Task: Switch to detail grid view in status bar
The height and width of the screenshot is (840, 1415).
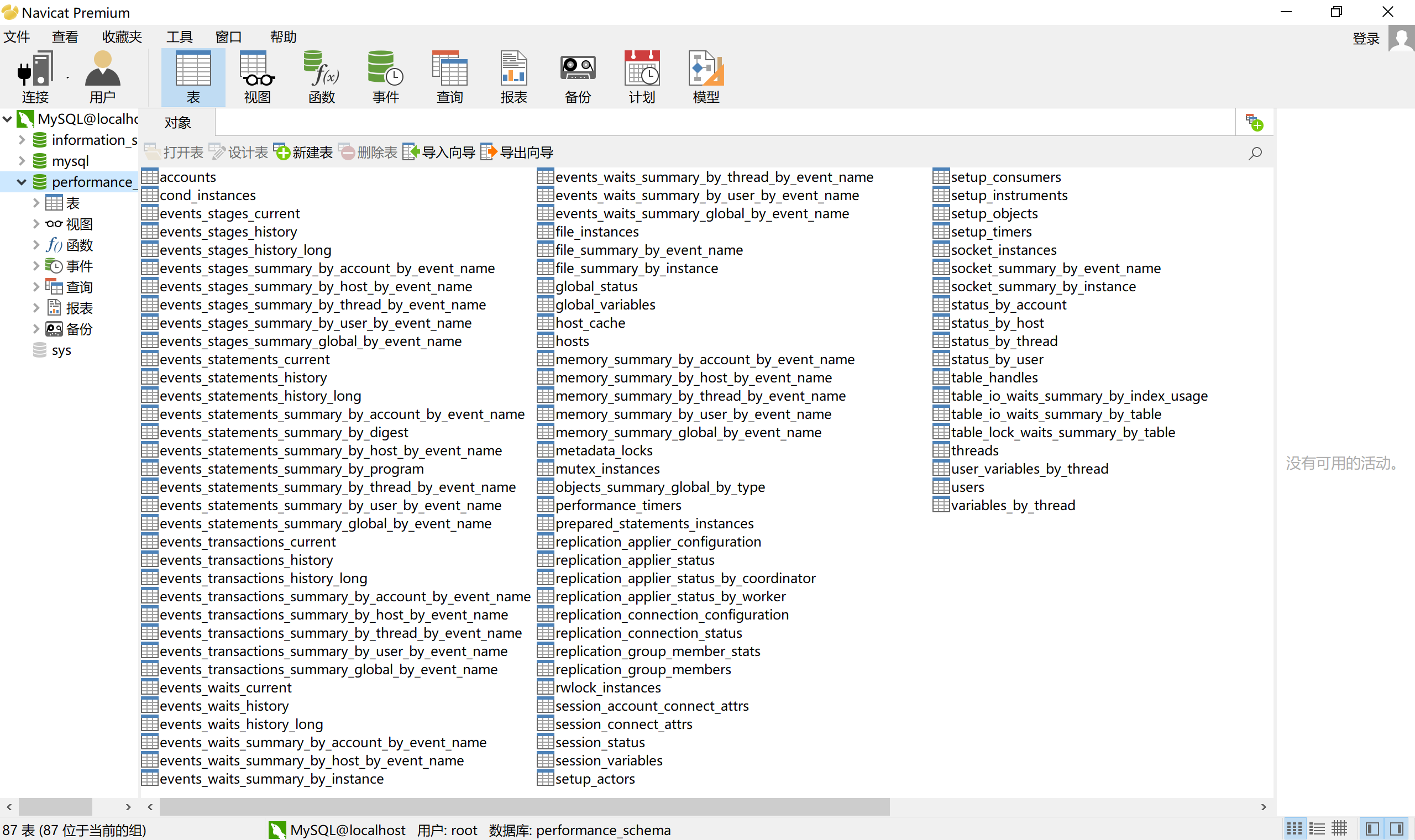Action: (x=1339, y=830)
